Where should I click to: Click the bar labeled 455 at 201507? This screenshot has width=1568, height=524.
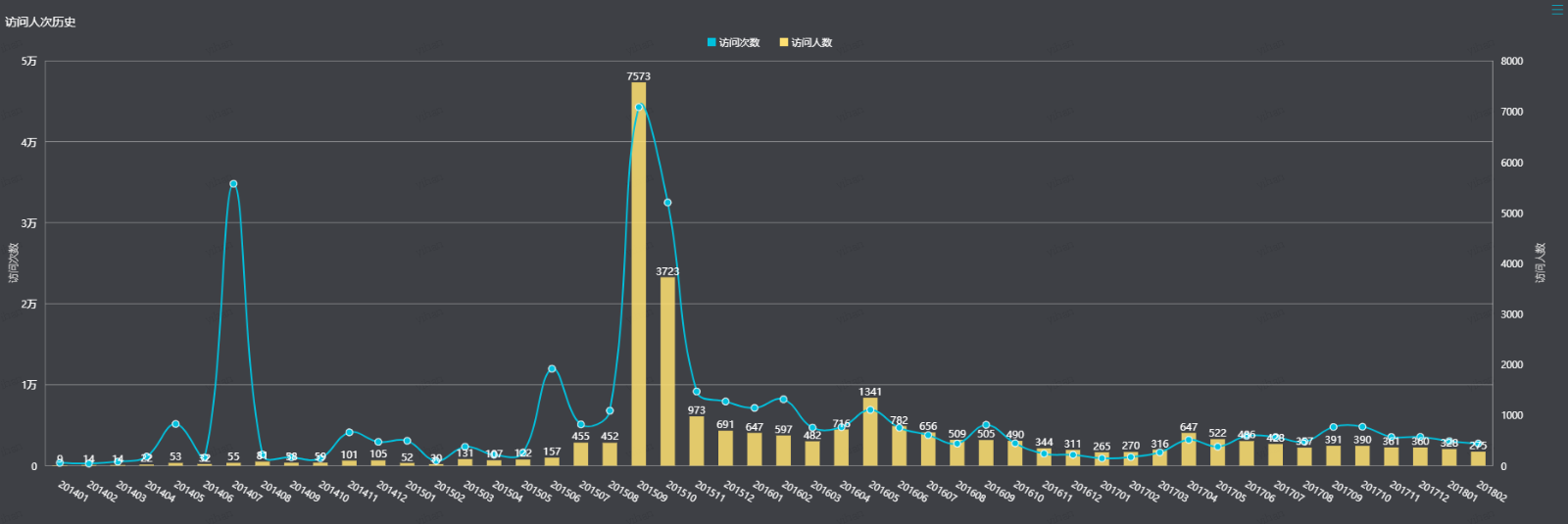pos(581,454)
